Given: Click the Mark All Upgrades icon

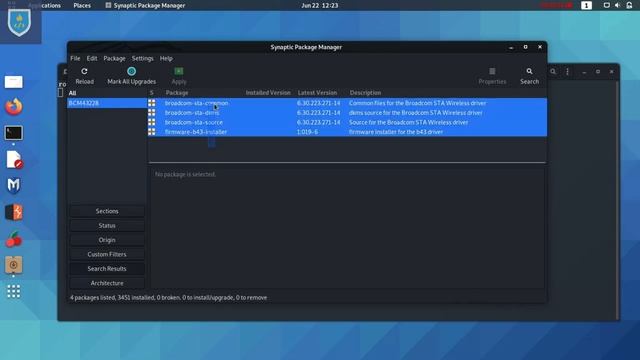Looking at the screenshot, I should 131,71.
